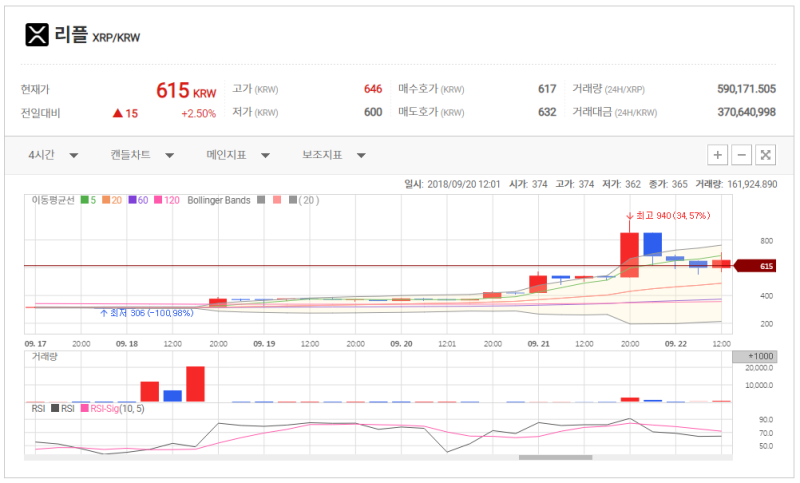
Task: Click pink 120-period moving average swatch
Action: click(x=158, y=200)
